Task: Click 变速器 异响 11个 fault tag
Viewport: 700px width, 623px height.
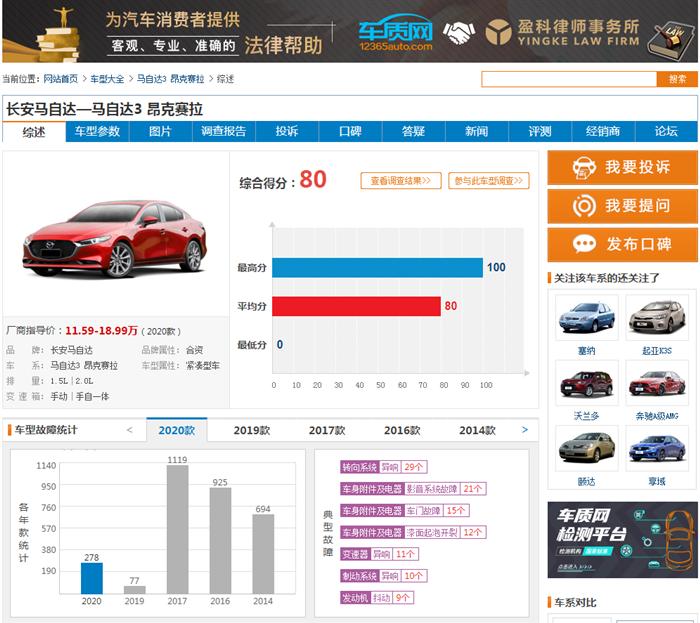Action: 379,554
